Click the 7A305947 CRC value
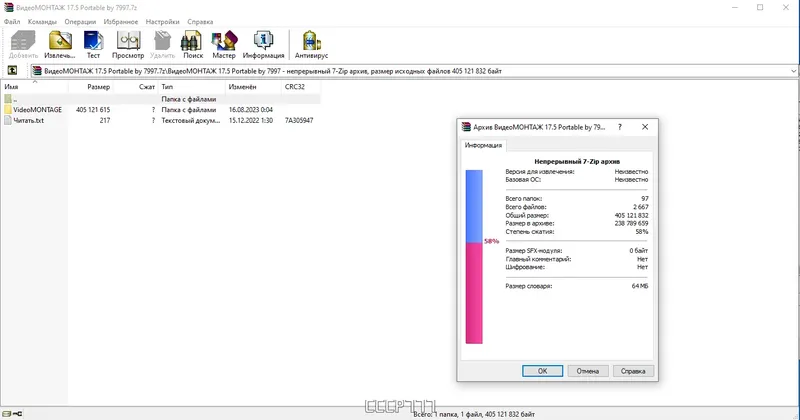Viewport: 800px width, 420px height. tap(299, 120)
